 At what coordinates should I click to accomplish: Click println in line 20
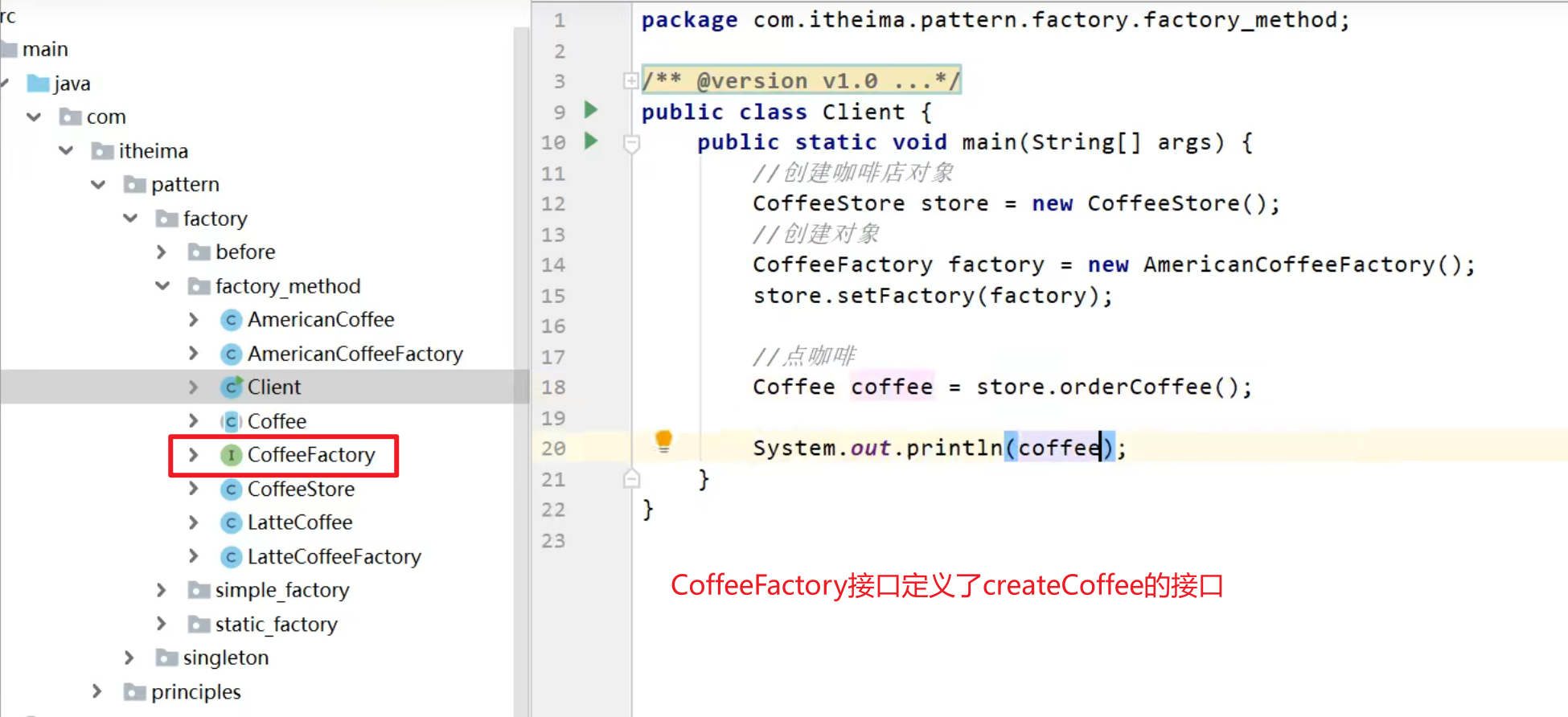click(954, 448)
